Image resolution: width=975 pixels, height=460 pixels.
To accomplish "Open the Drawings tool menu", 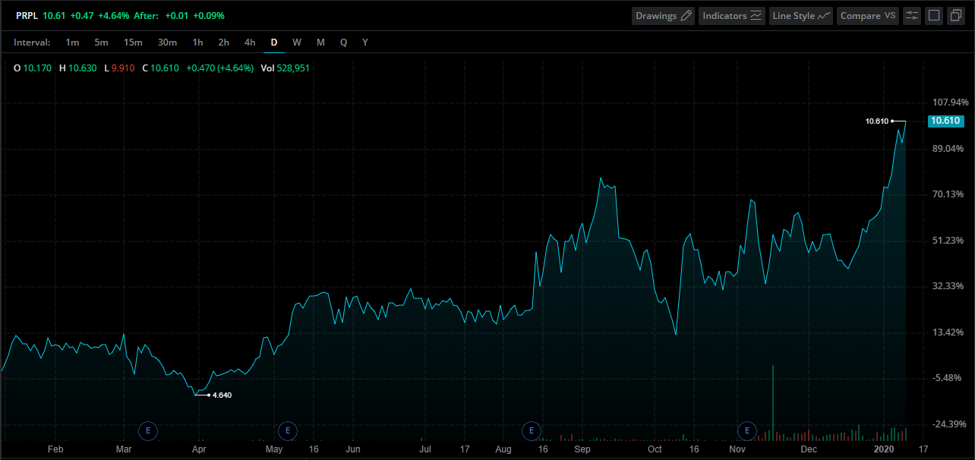I will (x=663, y=16).
